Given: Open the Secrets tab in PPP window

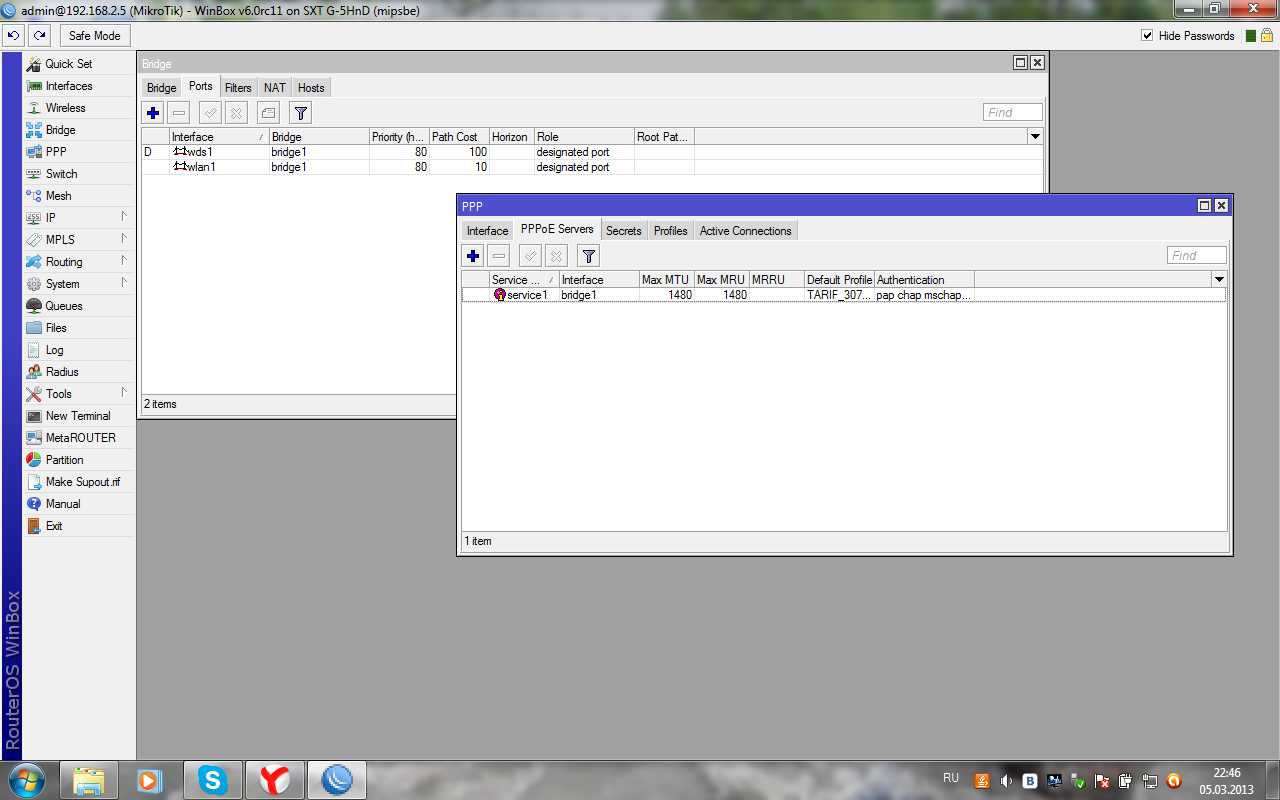Looking at the screenshot, I should (624, 231).
